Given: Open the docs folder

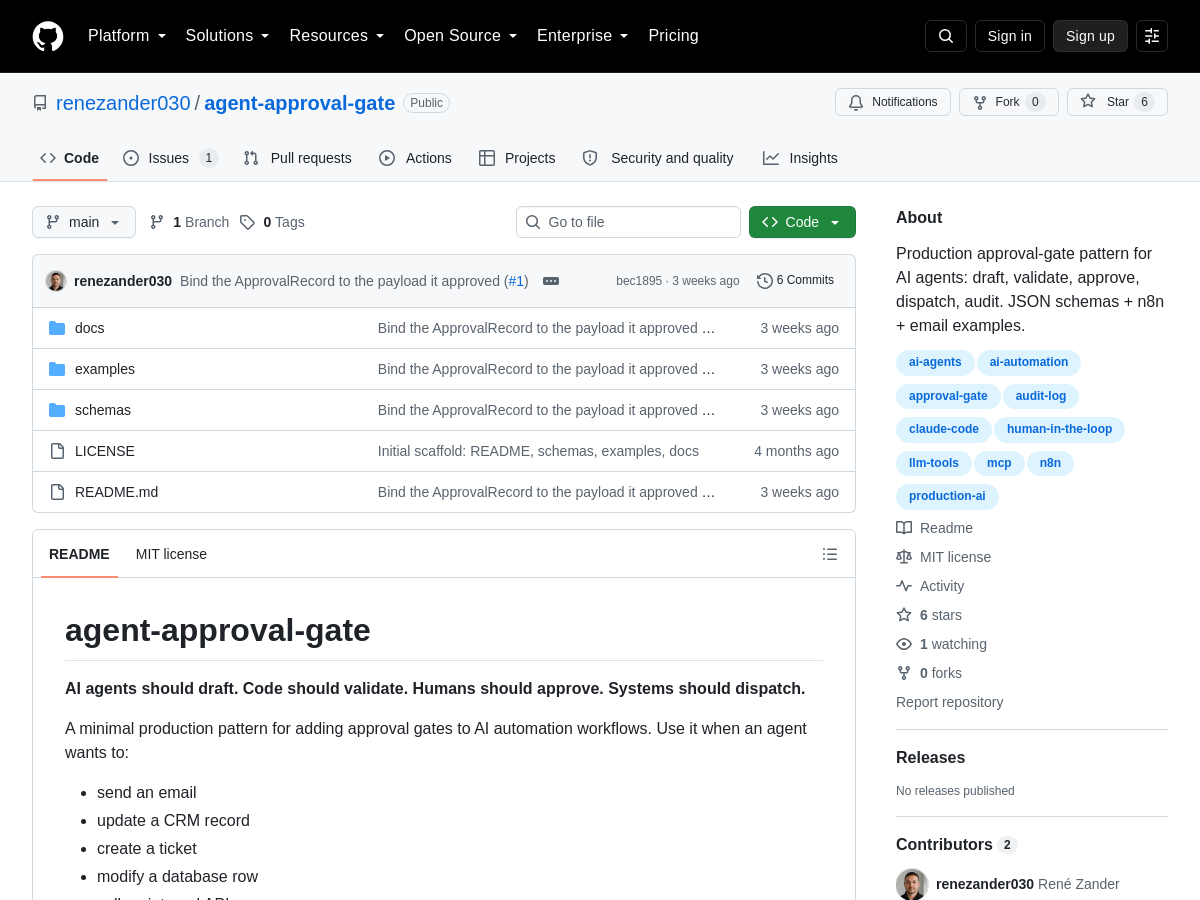Looking at the screenshot, I should pos(90,328).
